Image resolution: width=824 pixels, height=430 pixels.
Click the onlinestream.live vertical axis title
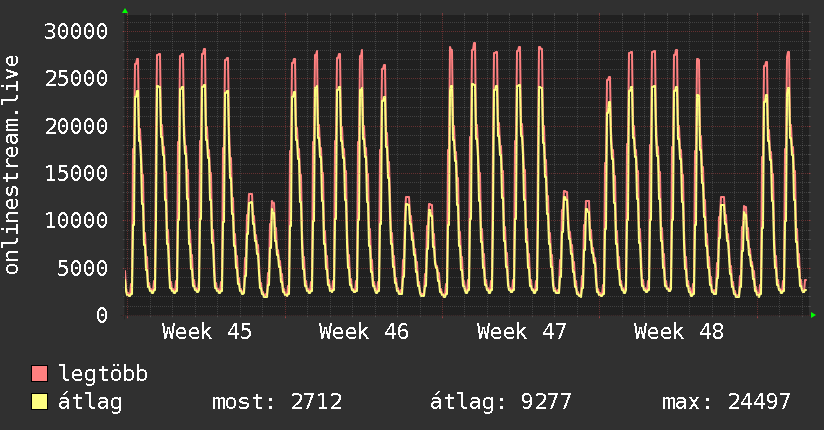point(12,165)
